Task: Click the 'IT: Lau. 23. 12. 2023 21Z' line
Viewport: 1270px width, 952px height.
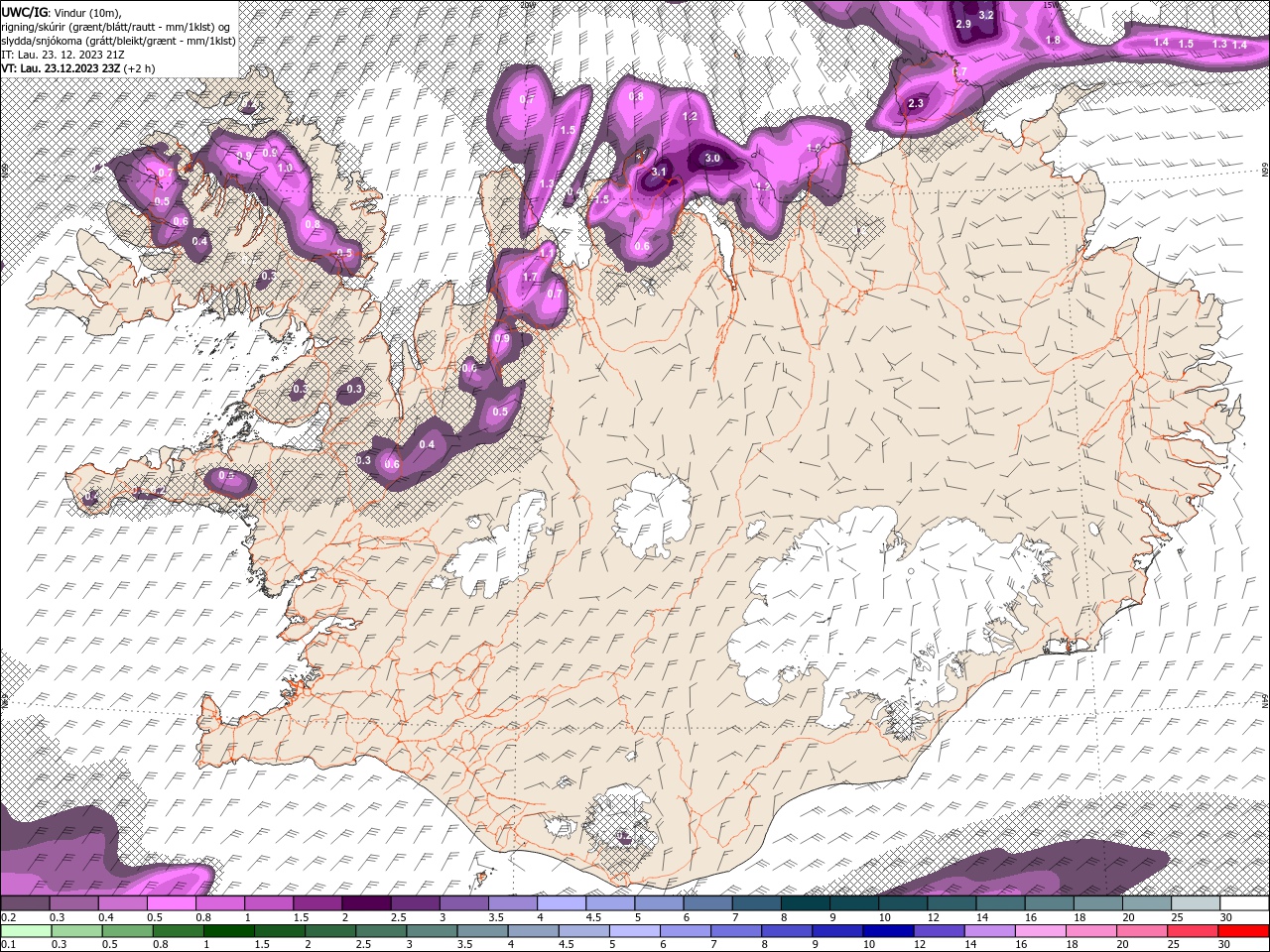Action: coord(61,55)
